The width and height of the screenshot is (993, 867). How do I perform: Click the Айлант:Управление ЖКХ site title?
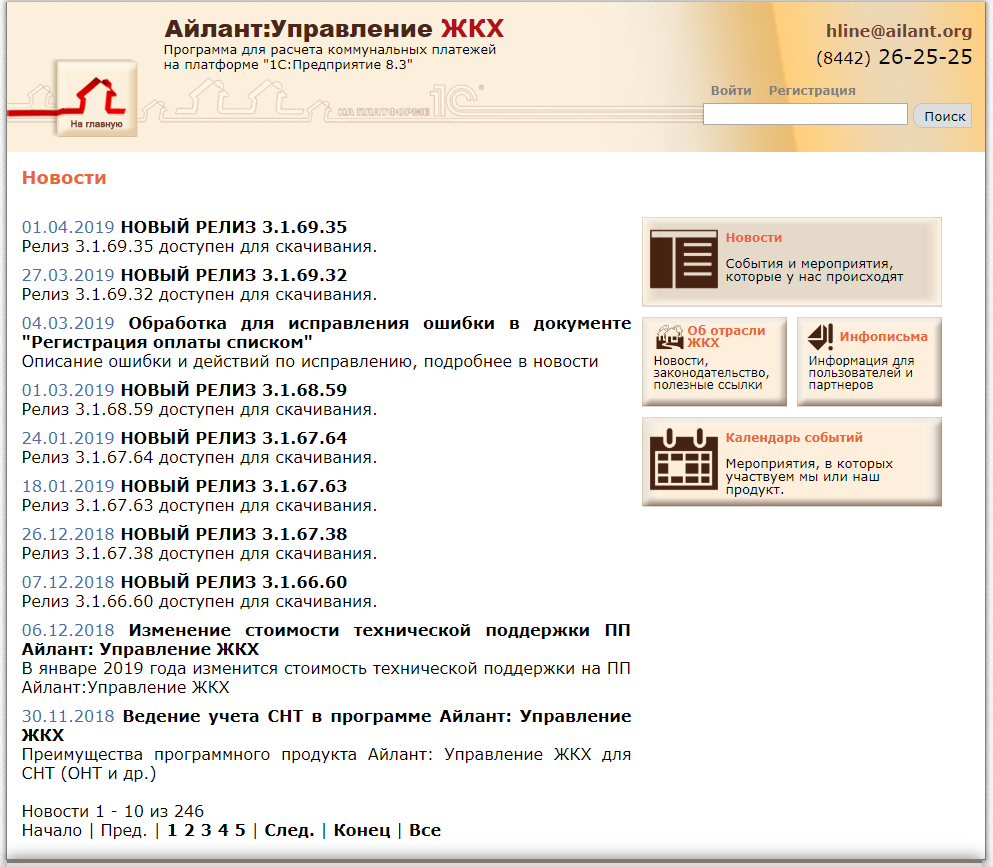tap(334, 28)
